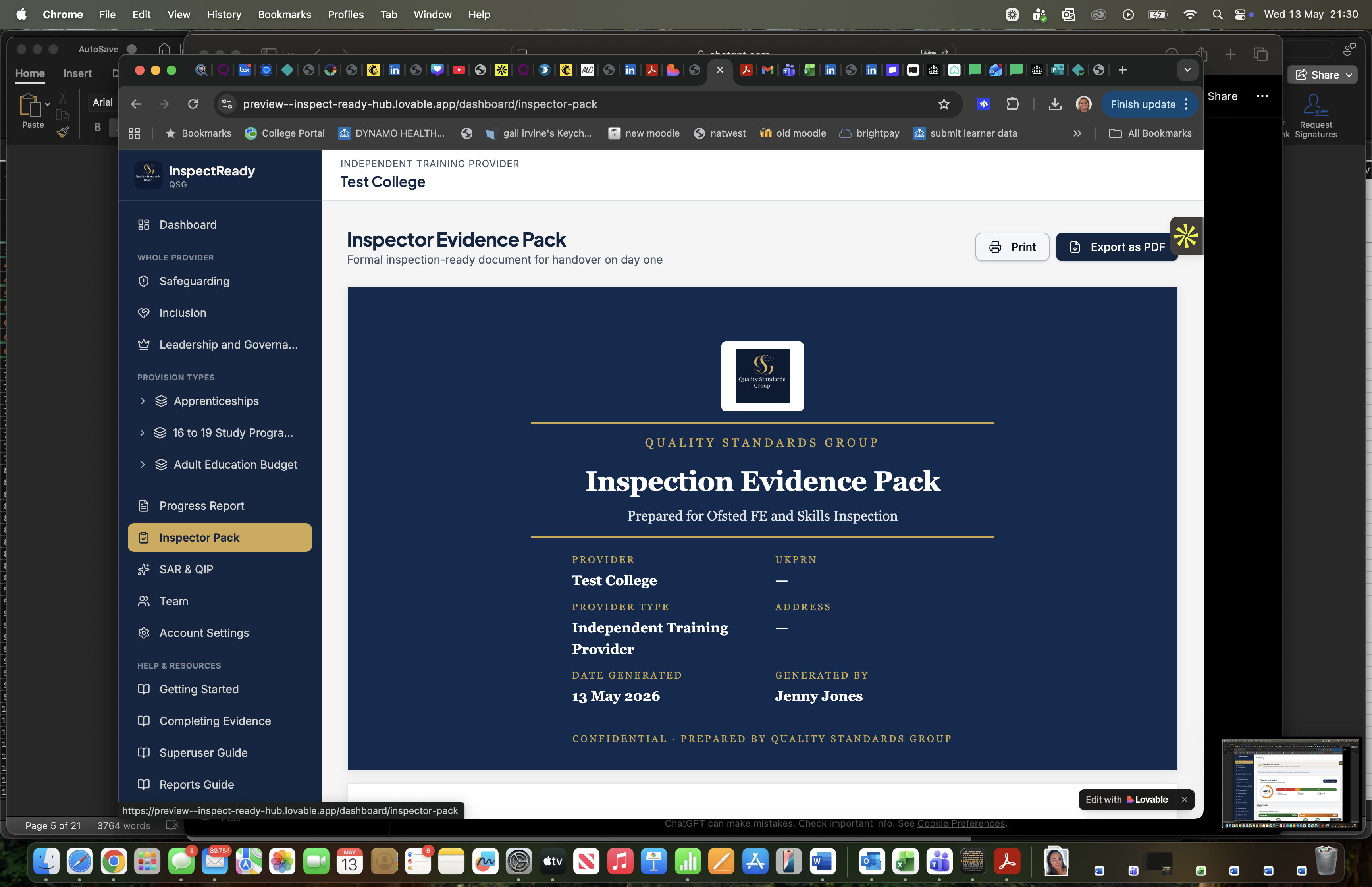Select Inspector Pack in the sidebar
Screen dimensions: 1372x887
pyautogui.click(x=220, y=537)
